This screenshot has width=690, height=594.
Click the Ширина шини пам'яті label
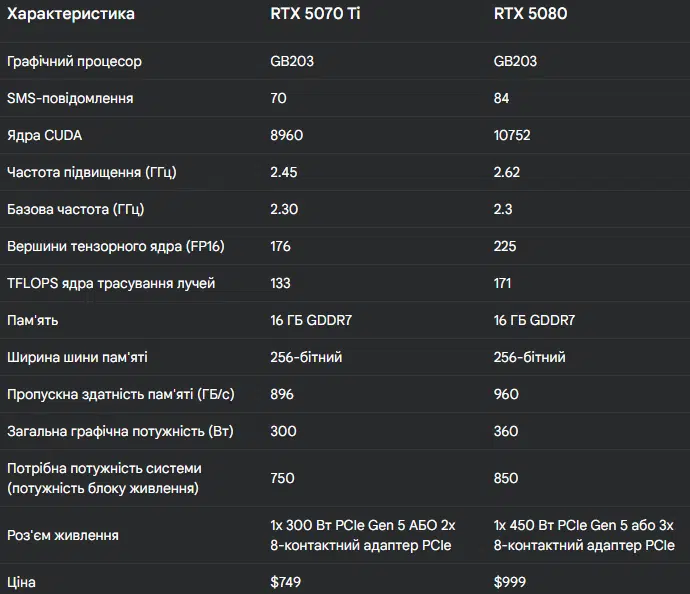point(78,357)
